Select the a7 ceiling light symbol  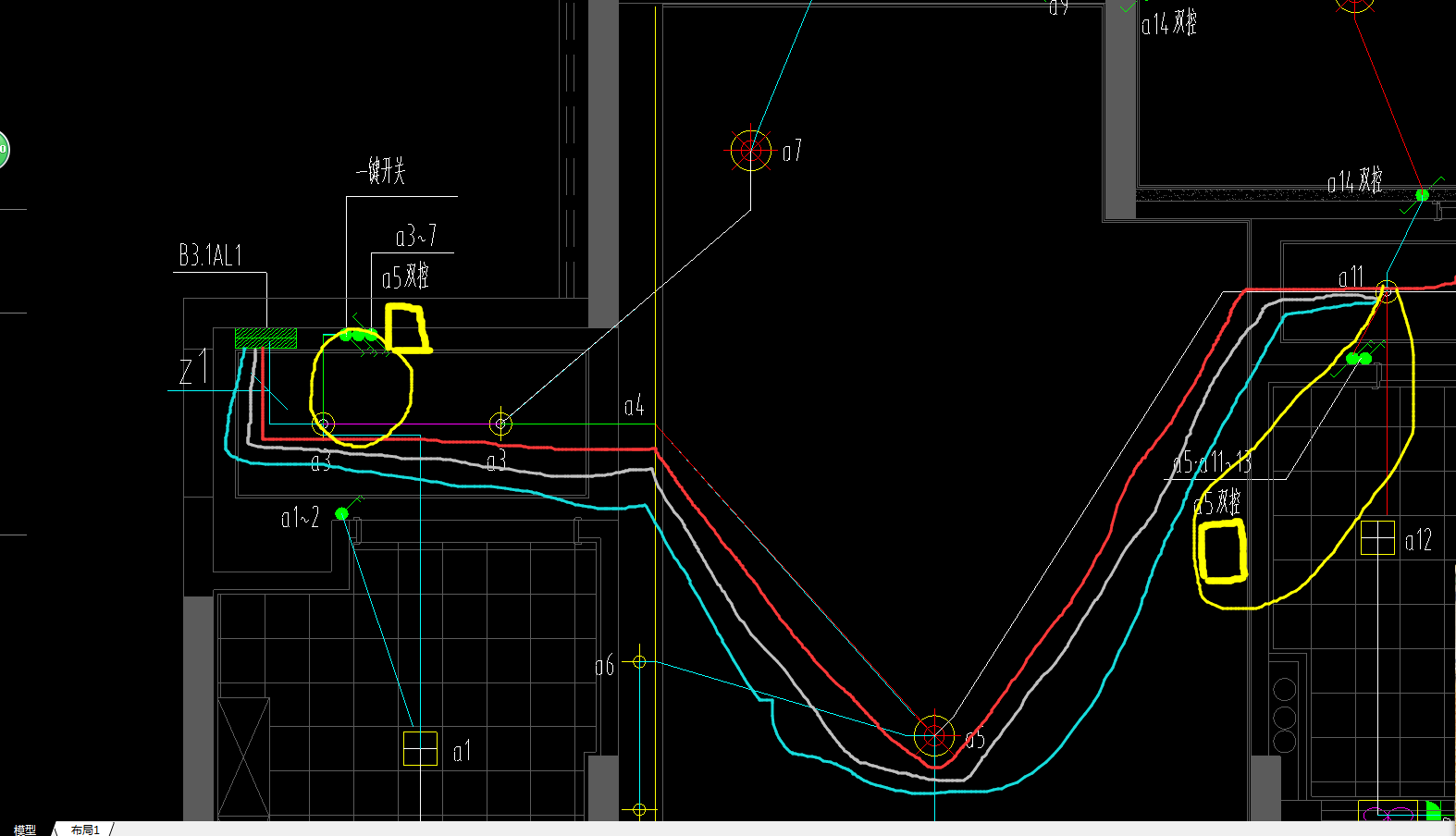tap(750, 150)
